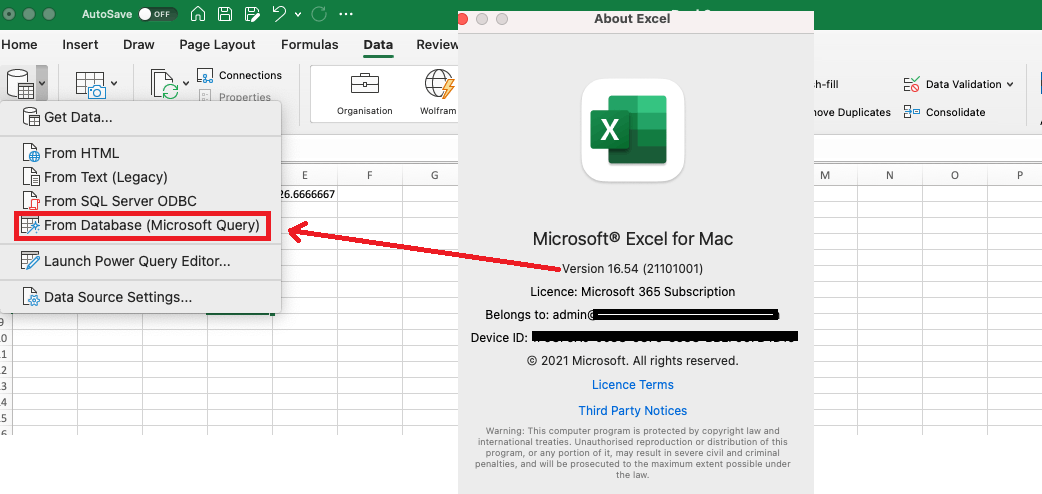Select column F header

click(369, 176)
